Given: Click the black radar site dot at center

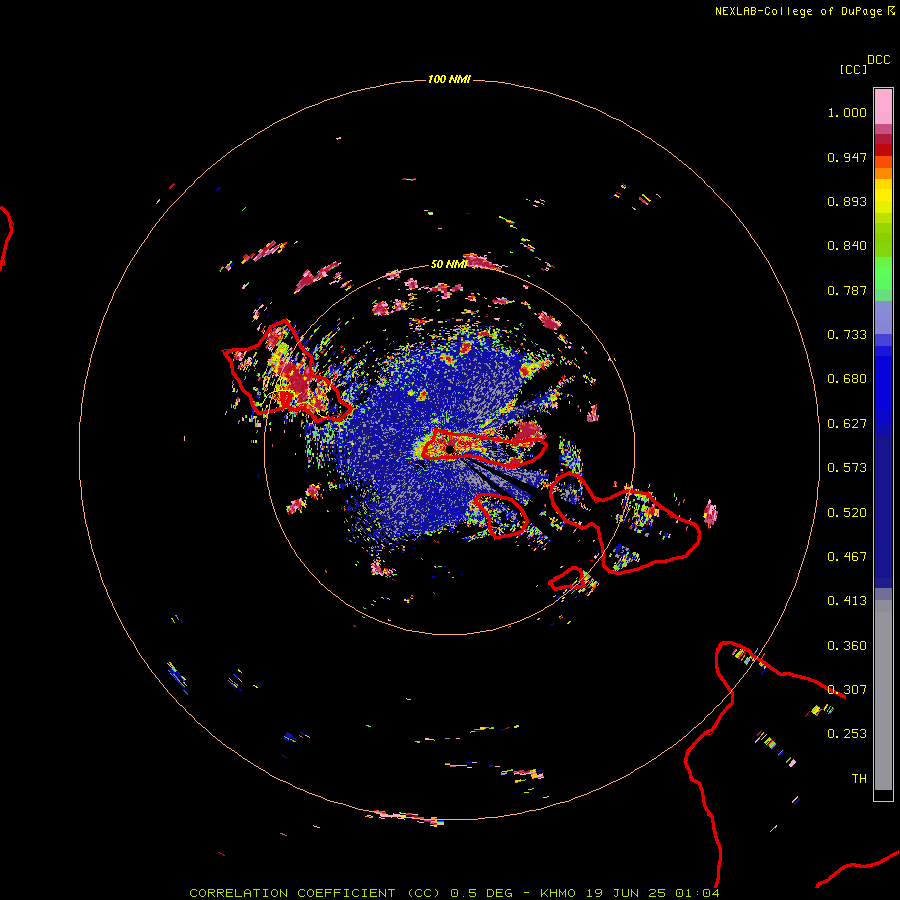Looking at the screenshot, I should coord(450,449).
